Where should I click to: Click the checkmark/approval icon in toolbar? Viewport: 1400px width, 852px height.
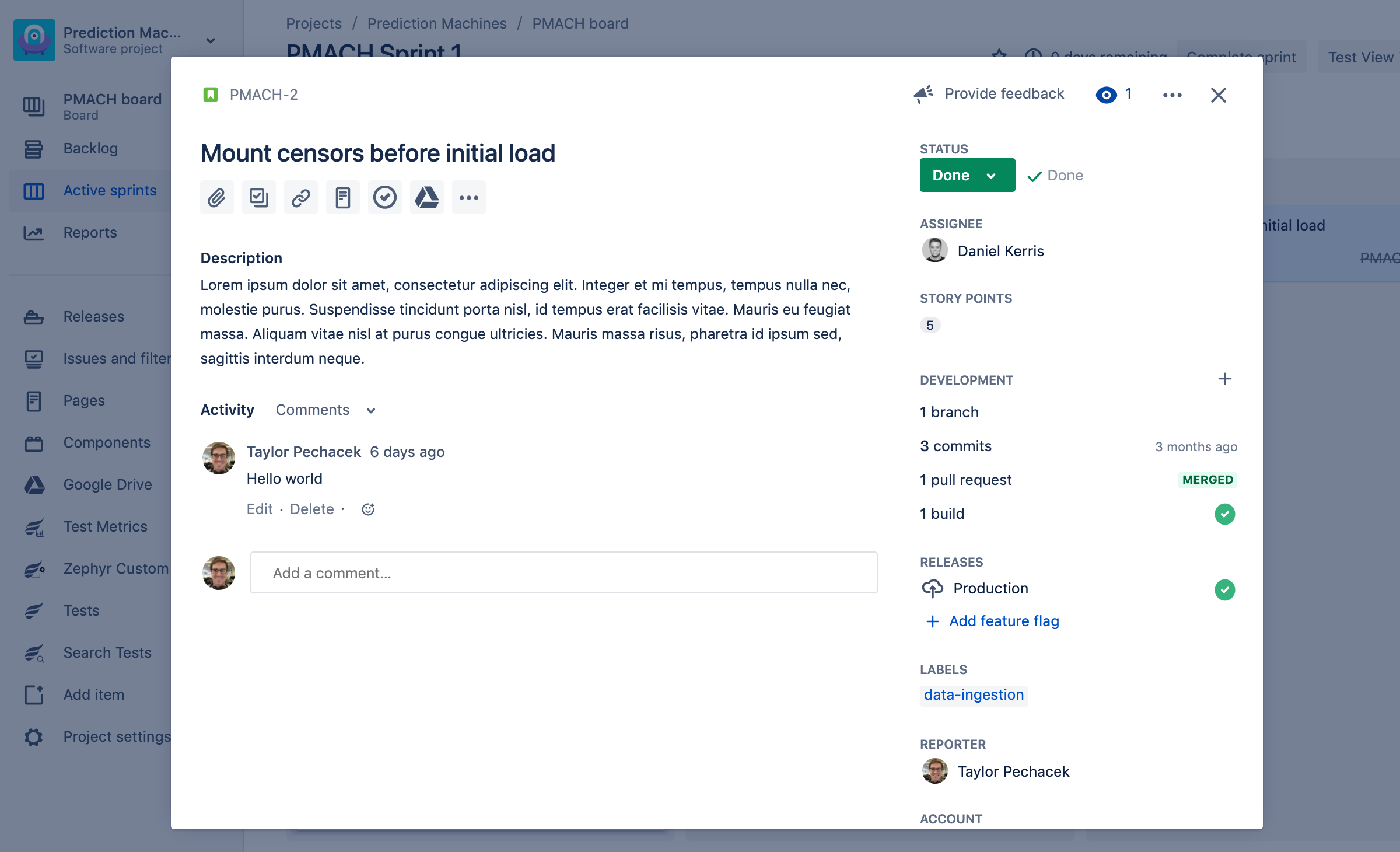pyautogui.click(x=385, y=197)
